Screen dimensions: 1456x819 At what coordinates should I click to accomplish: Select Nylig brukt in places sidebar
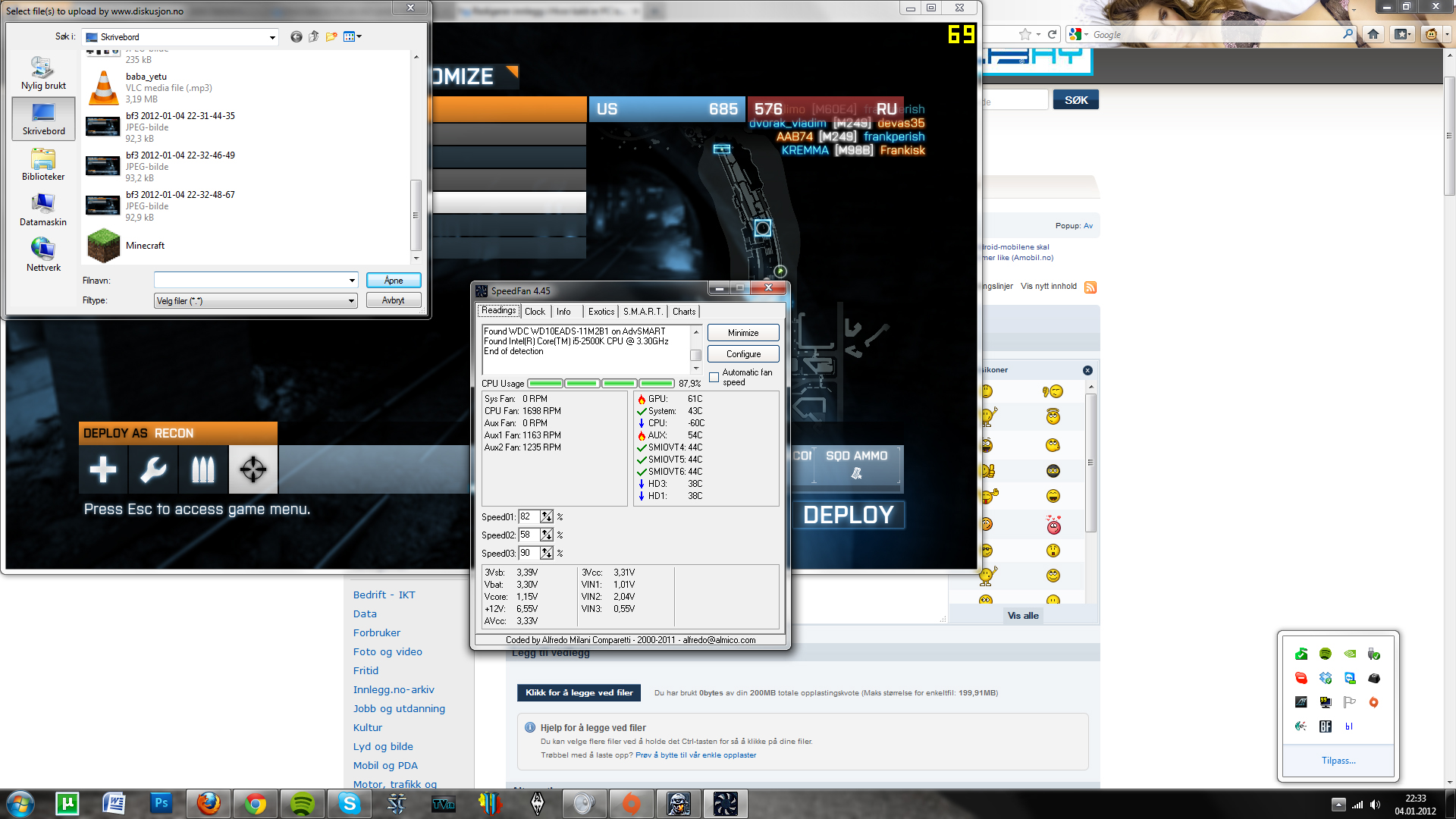(43, 74)
